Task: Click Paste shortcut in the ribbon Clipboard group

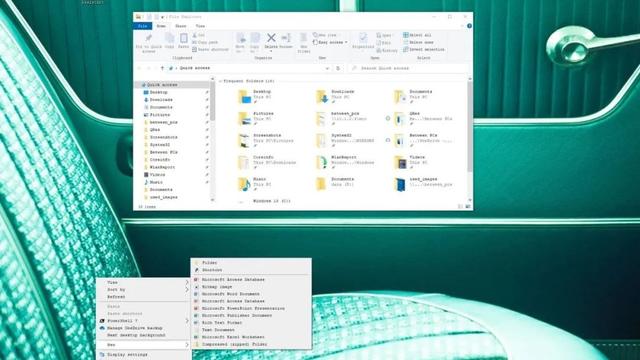Action: 210,49
